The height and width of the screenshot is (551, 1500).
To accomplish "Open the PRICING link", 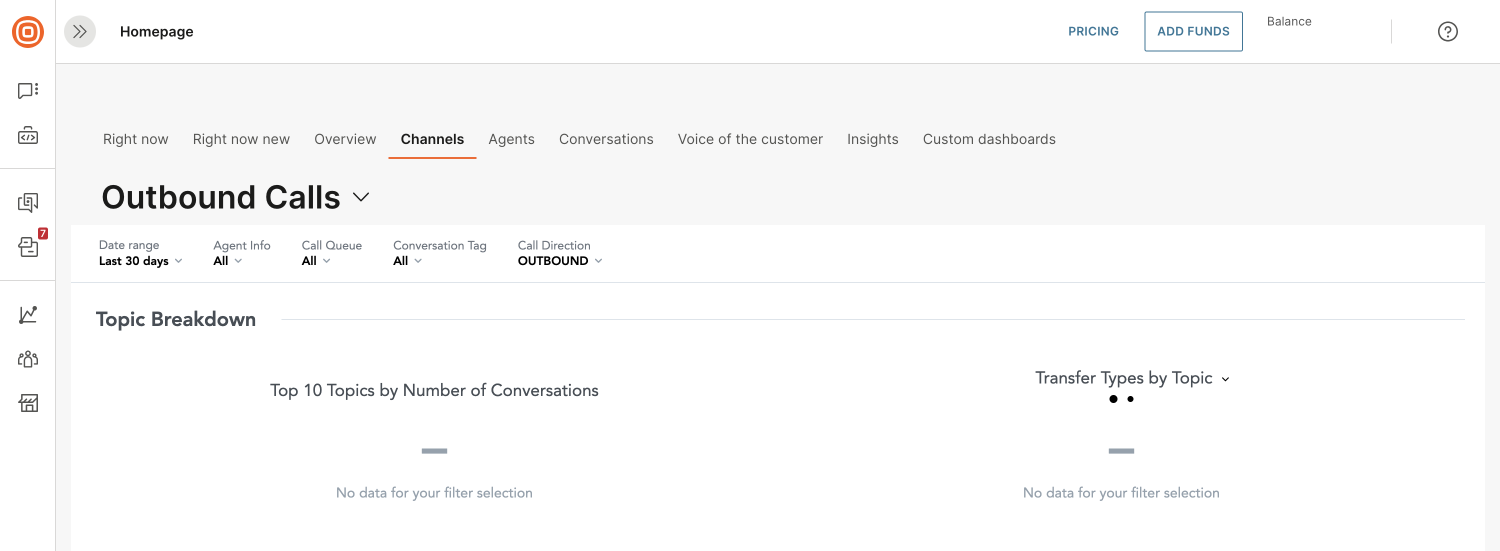I will 1093,31.
